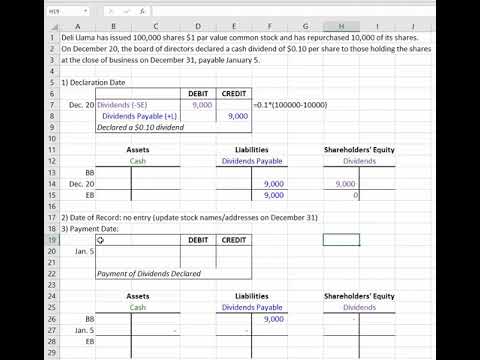Click the Assets heading in row 24
This screenshot has height=360, width=480.
click(138, 296)
